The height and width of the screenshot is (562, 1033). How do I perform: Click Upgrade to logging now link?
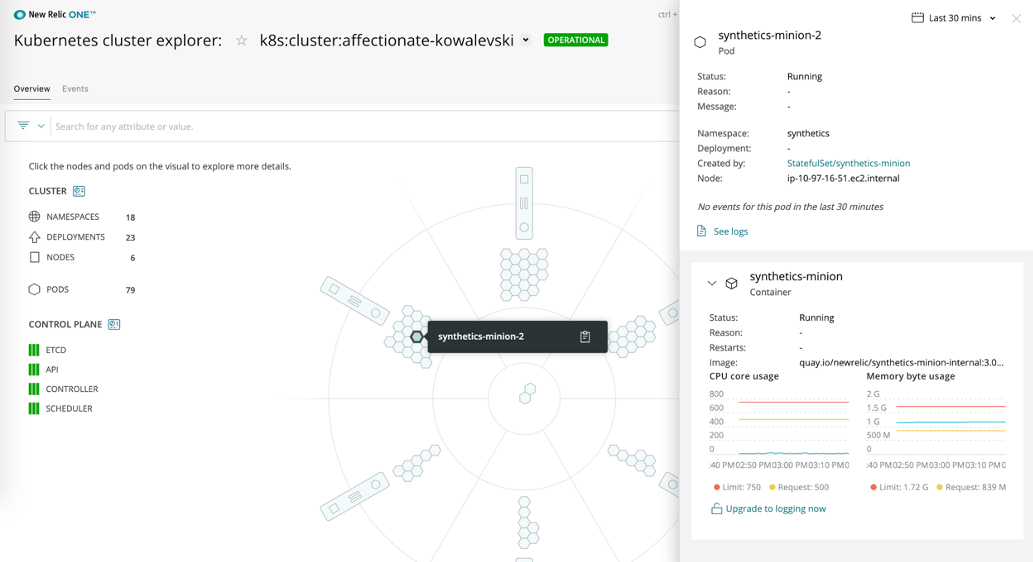coord(775,509)
